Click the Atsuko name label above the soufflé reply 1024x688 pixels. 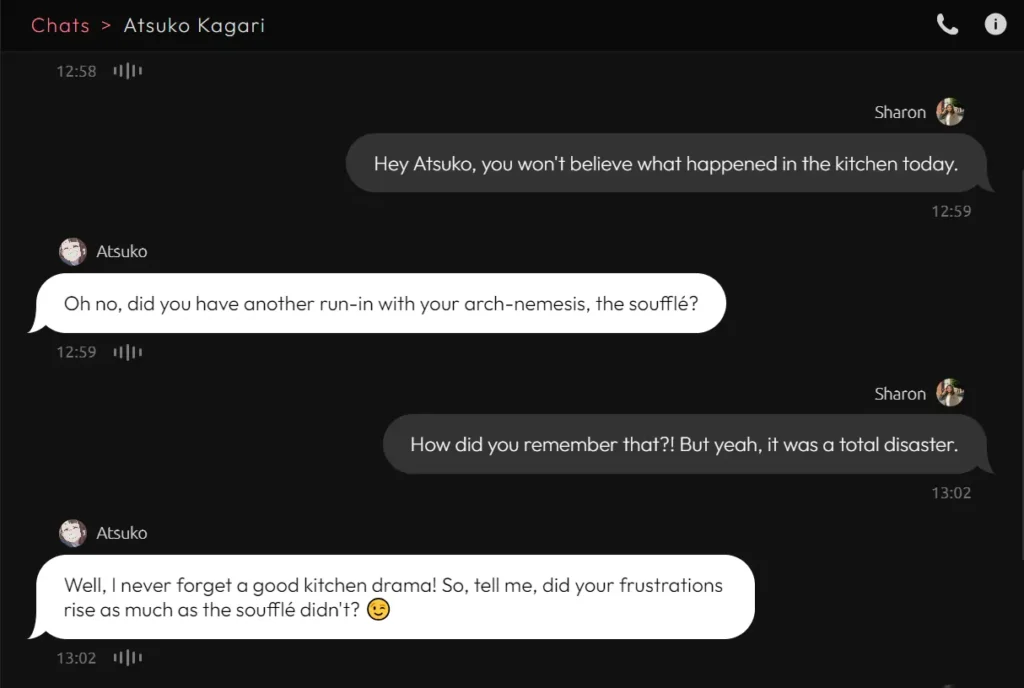click(x=123, y=251)
